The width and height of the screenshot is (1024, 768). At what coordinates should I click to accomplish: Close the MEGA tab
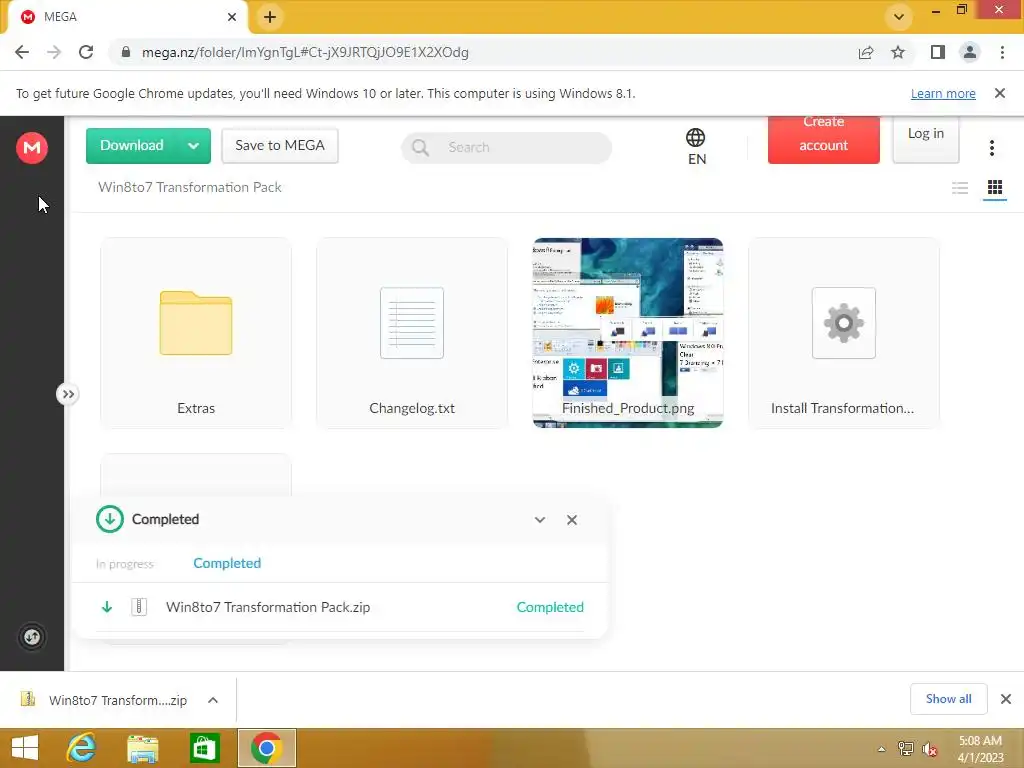(232, 17)
